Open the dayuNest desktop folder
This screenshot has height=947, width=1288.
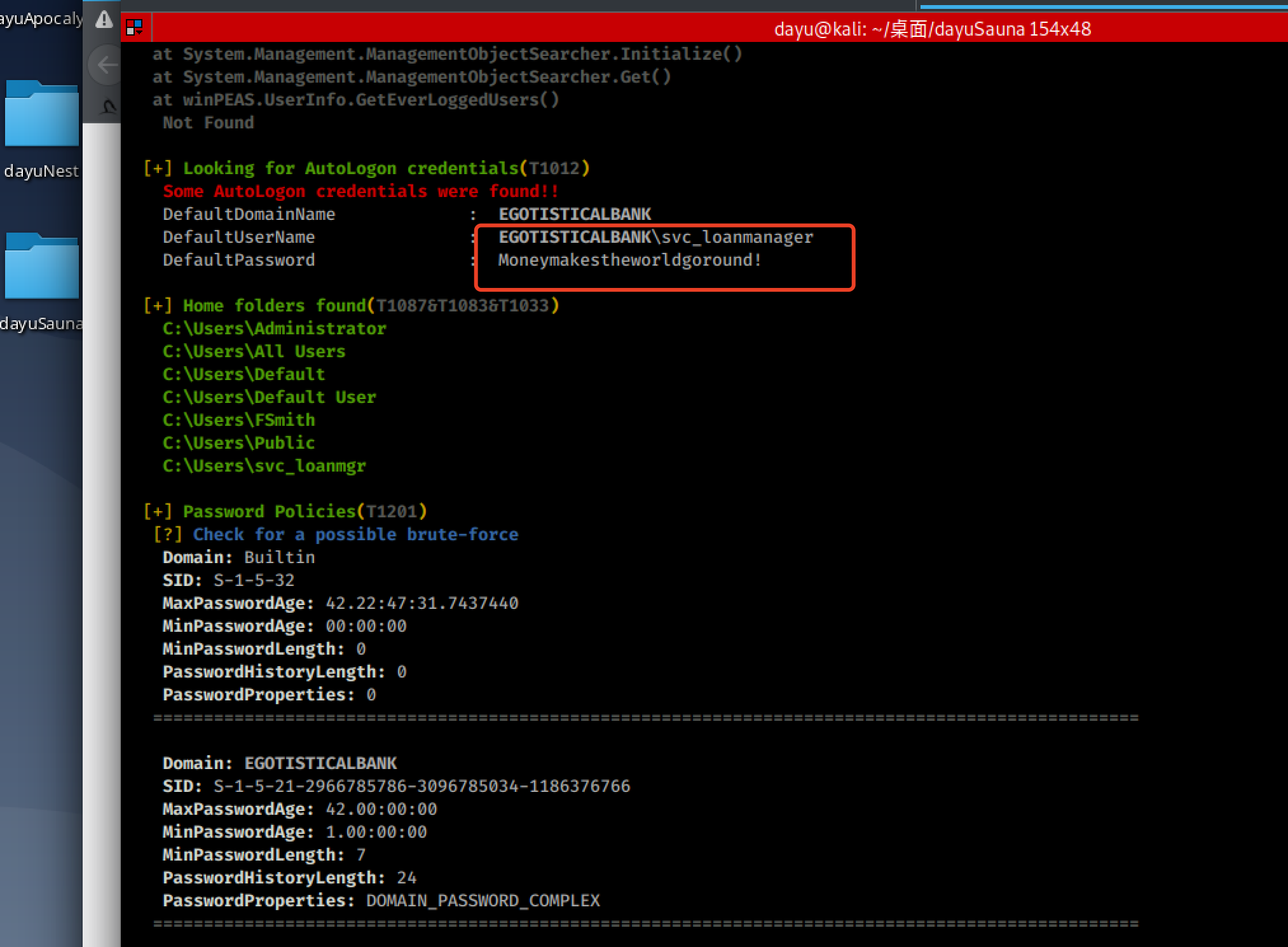[41, 112]
